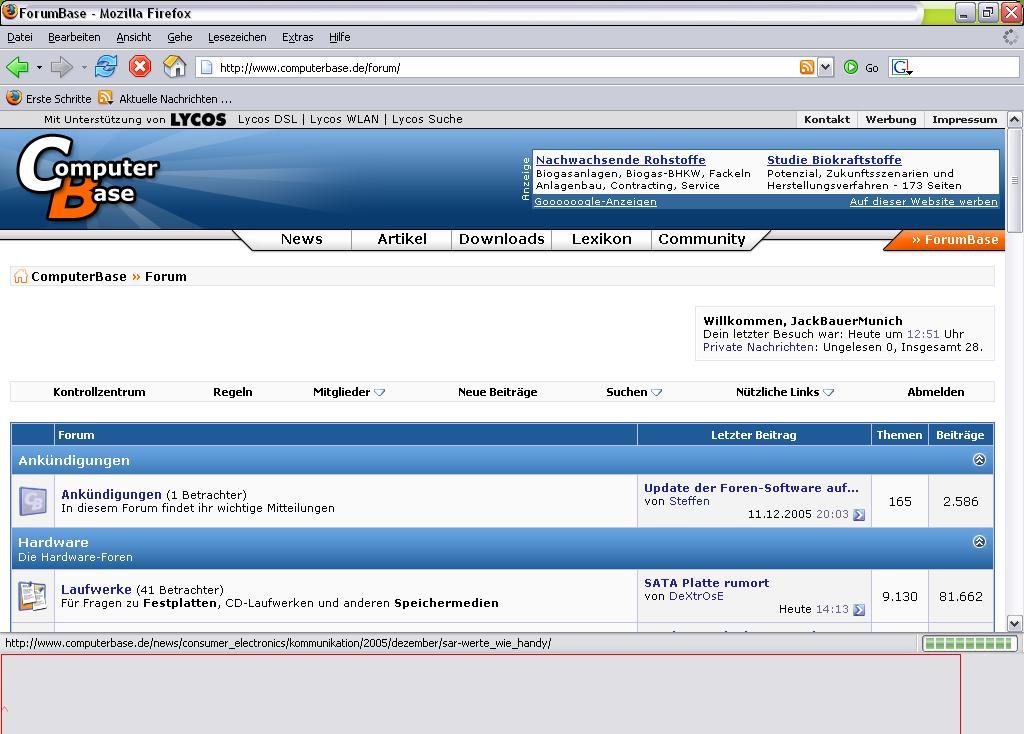Click the vertical scrollbar down arrow
Image resolution: width=1024 pixels, height=734 pixels.
coord(1014,623)
